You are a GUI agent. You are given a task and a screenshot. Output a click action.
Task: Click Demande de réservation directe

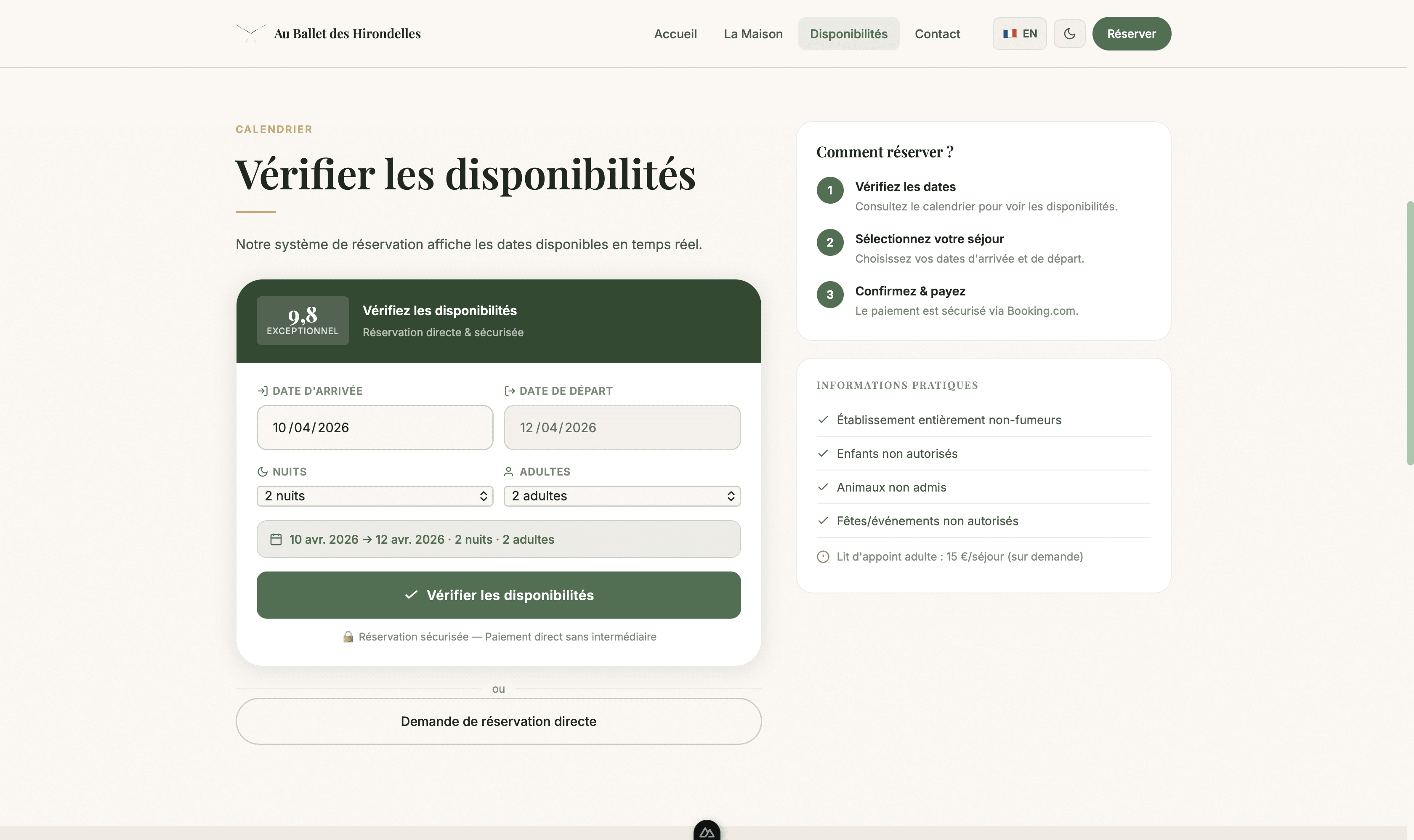tap(498, 721)
